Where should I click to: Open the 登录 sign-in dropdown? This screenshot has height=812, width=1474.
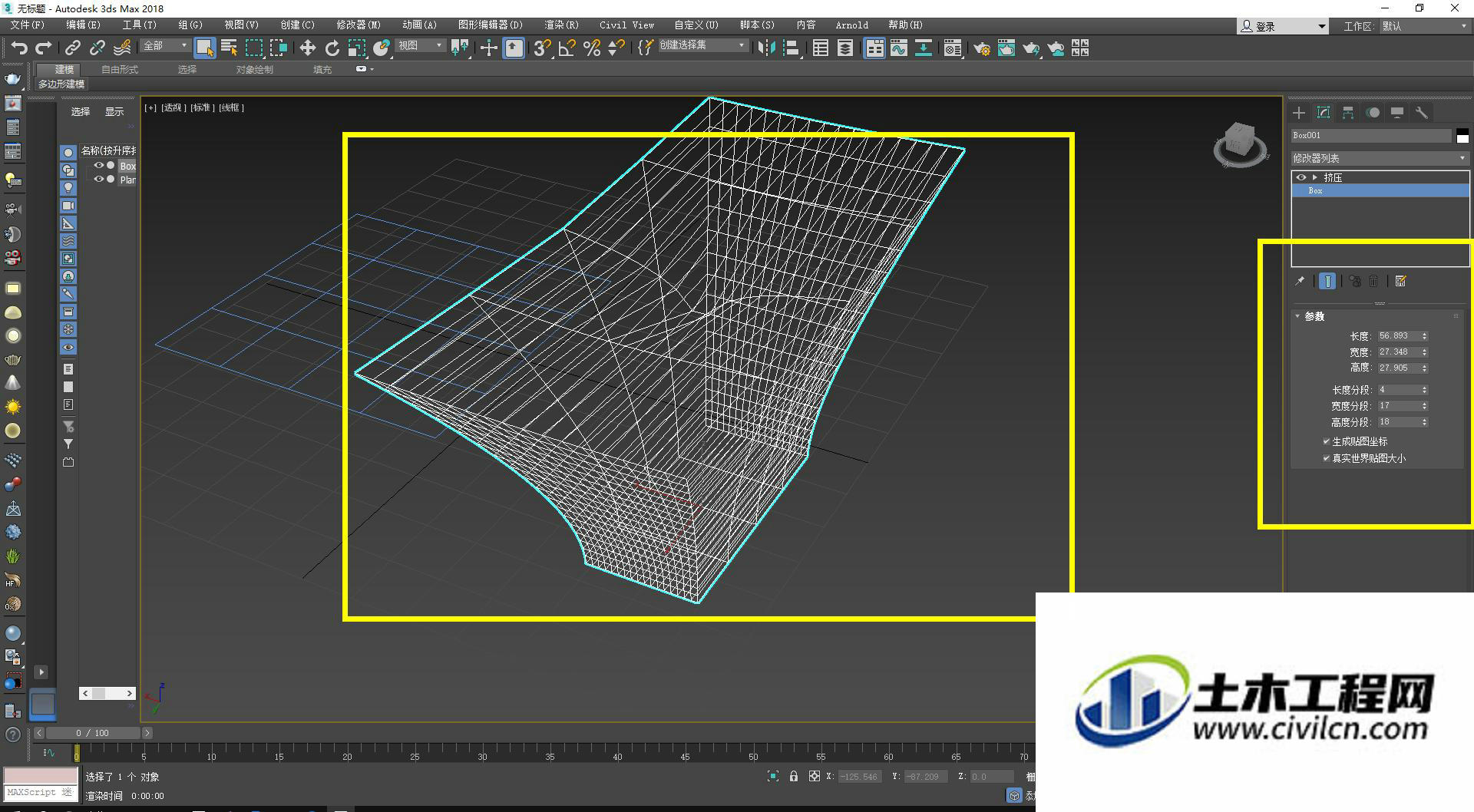1283,26
